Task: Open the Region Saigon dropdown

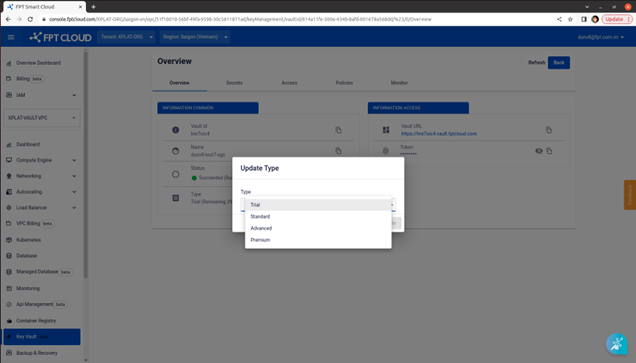Action: tap(195, 37)
